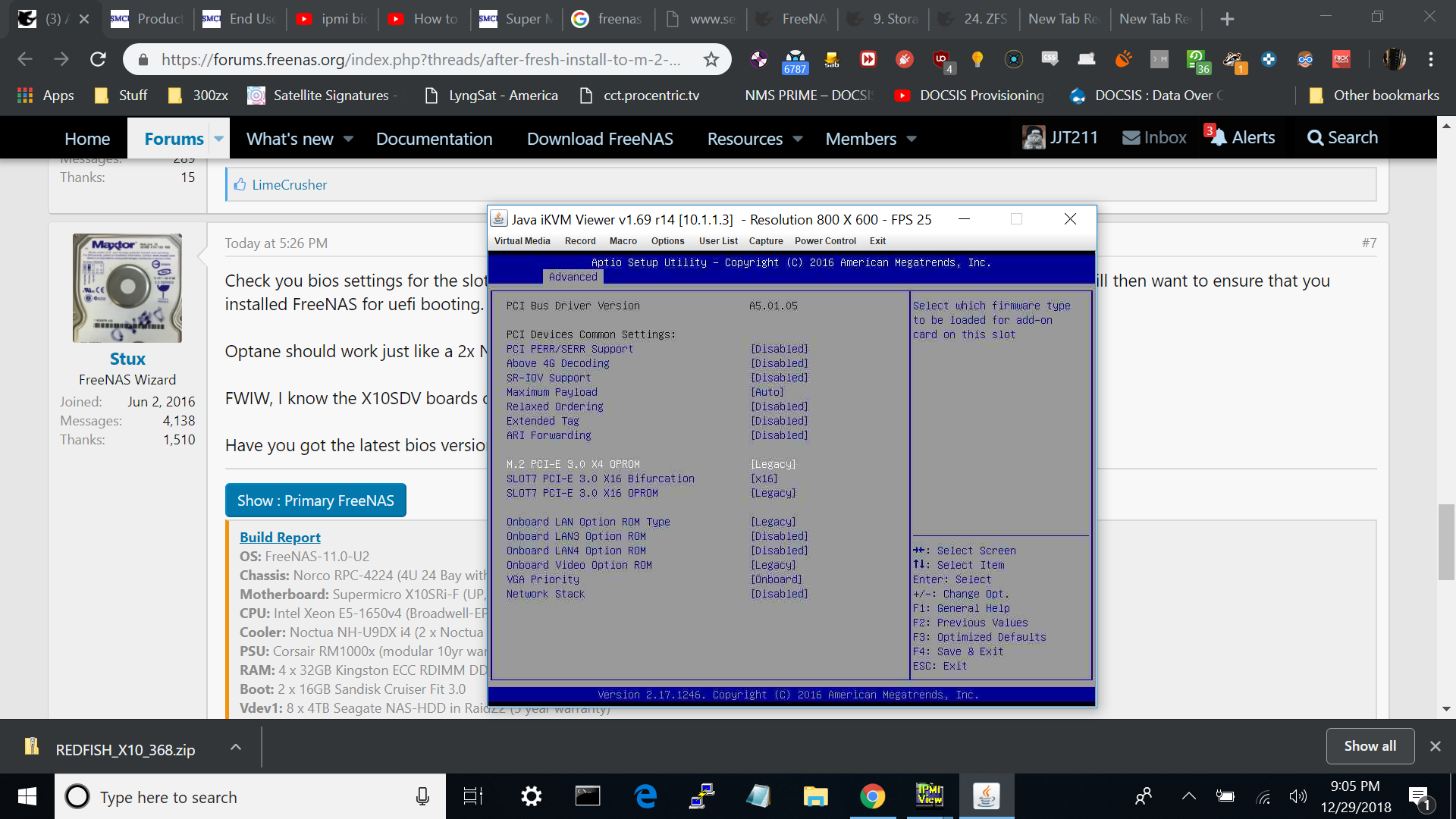Screen dimensions: 1456x819
Task: Click the like thumbs-up next to LimeCrusher
Action: tap(240, 185)
